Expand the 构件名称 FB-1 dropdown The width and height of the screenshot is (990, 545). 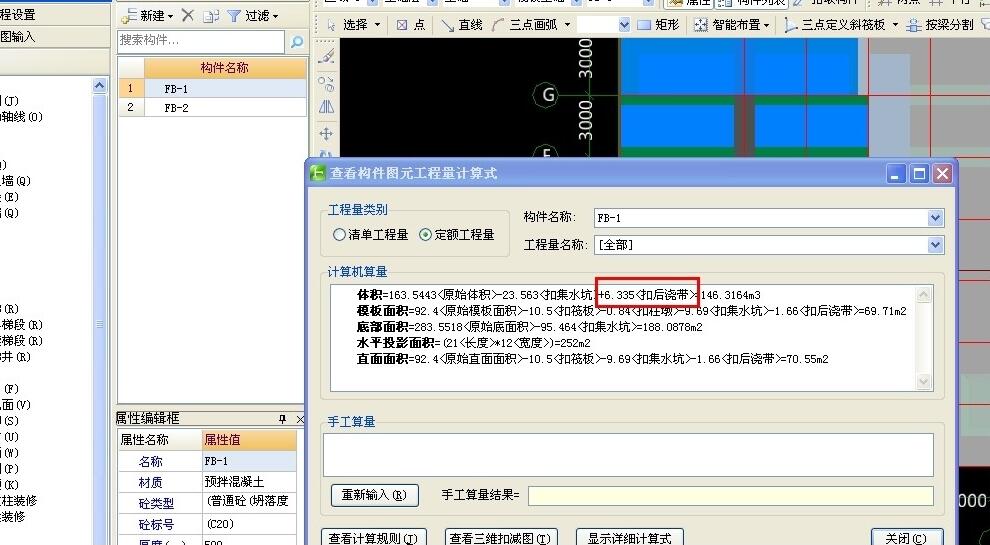(x=935, y=218)
